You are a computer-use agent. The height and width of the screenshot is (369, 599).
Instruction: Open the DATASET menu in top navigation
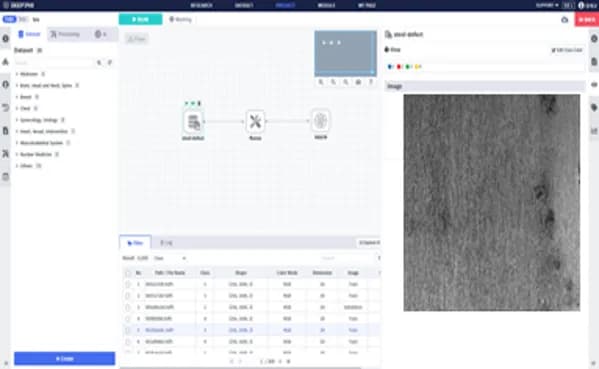pyautogui.click(x=244, y=5)
